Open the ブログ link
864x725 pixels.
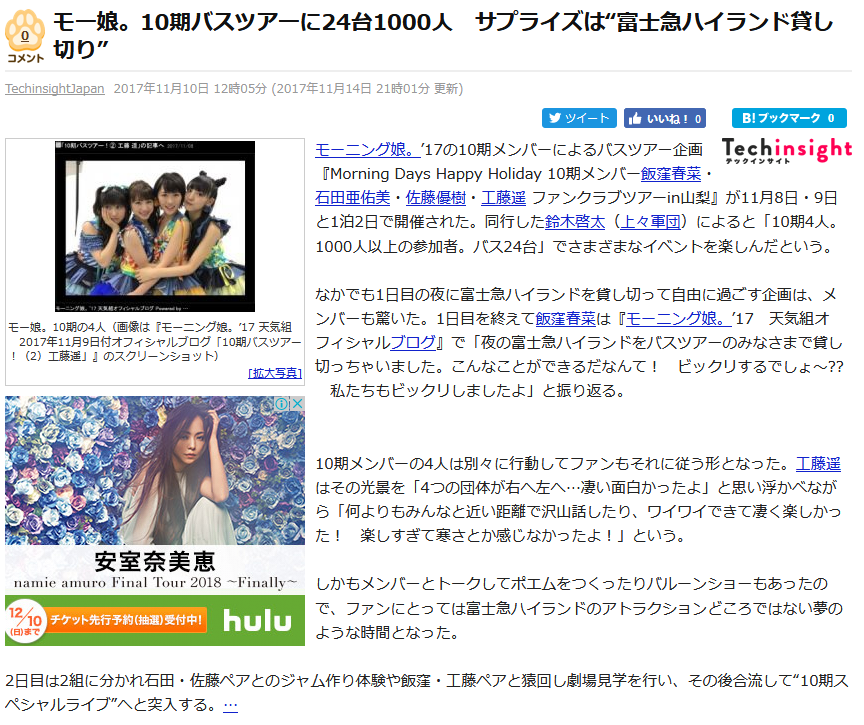click(413, 342)
